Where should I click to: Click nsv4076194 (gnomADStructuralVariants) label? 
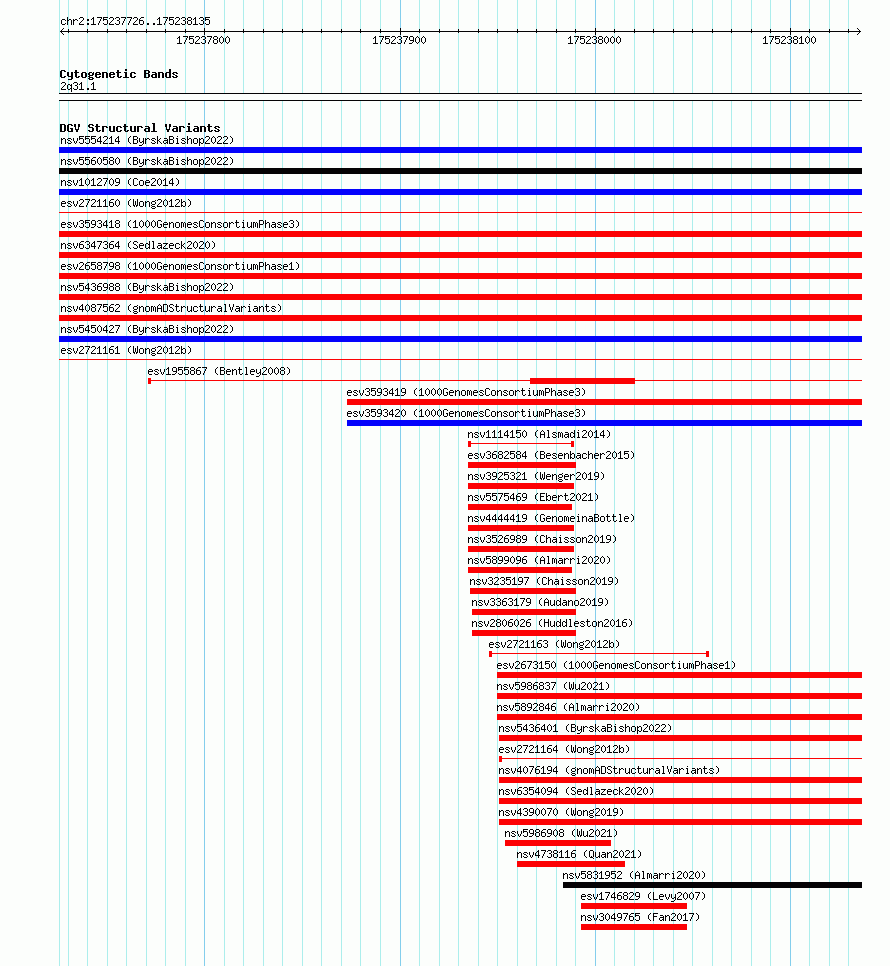(x=609, y=769)
